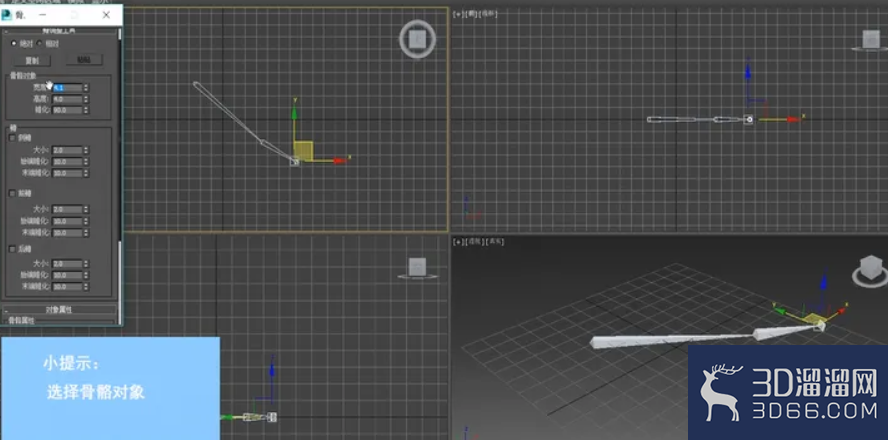Click the 末端锥化 field under 后鳍
The image size is (888, 440).
(x=67, y=287)
